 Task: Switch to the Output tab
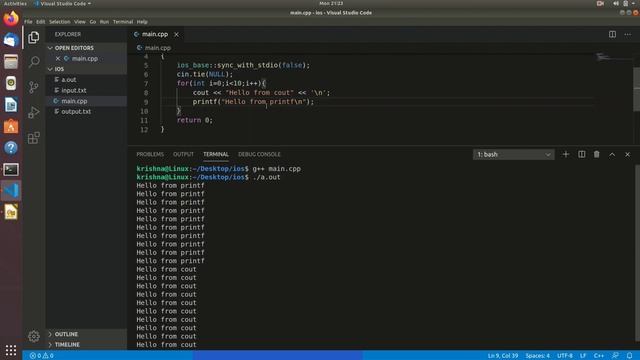[x=183, y=154]
